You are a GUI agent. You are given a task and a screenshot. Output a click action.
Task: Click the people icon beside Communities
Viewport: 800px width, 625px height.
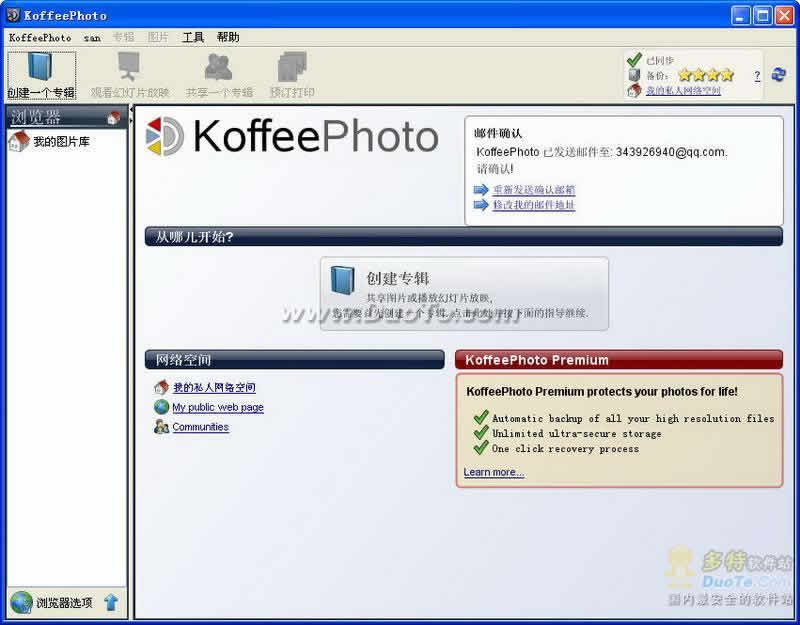click(161, 427)
